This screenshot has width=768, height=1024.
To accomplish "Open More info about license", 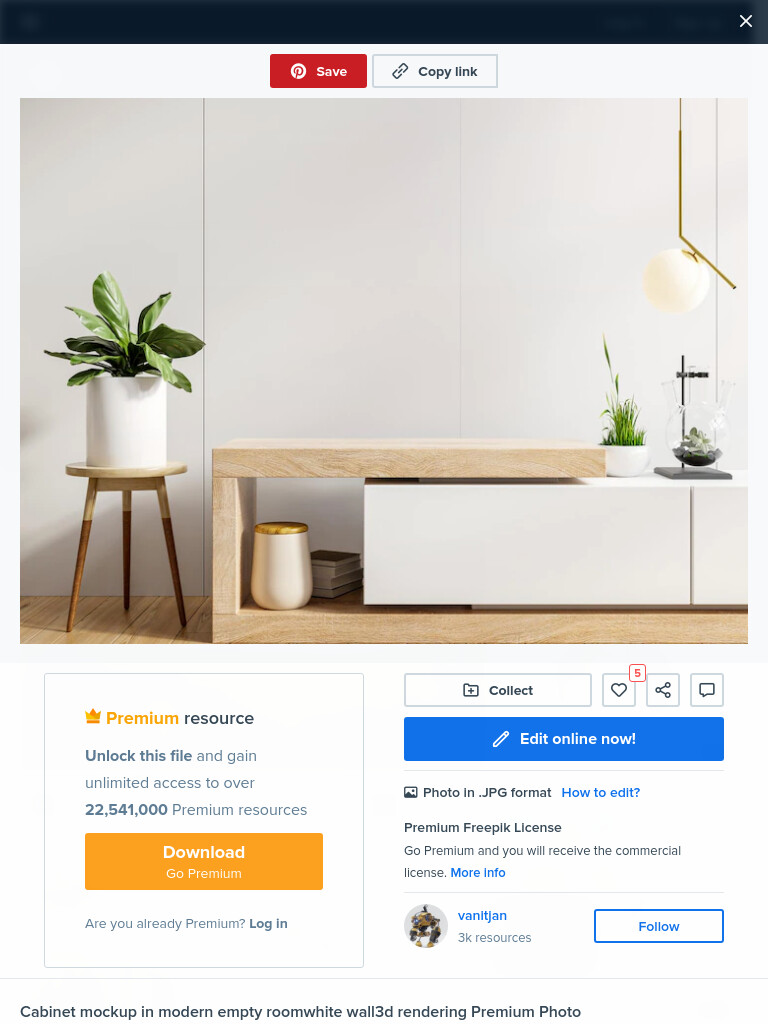I will 478,872.
